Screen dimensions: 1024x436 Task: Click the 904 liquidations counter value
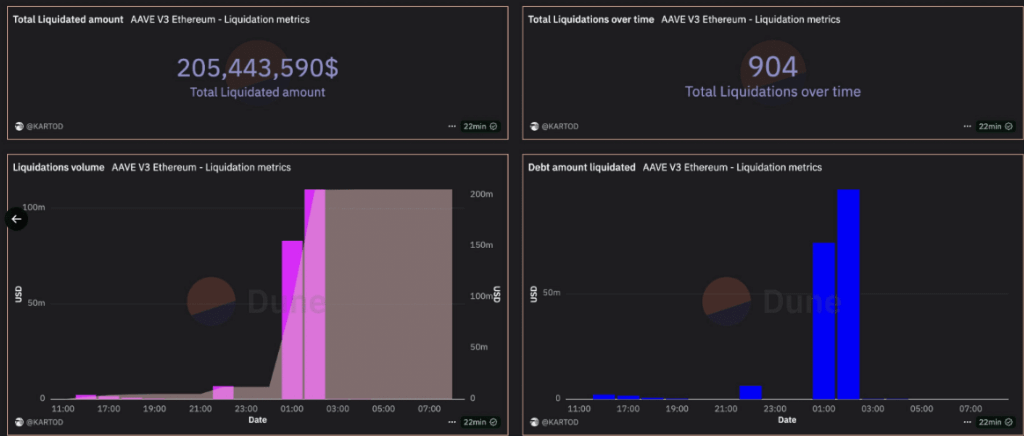coord(773,68)
